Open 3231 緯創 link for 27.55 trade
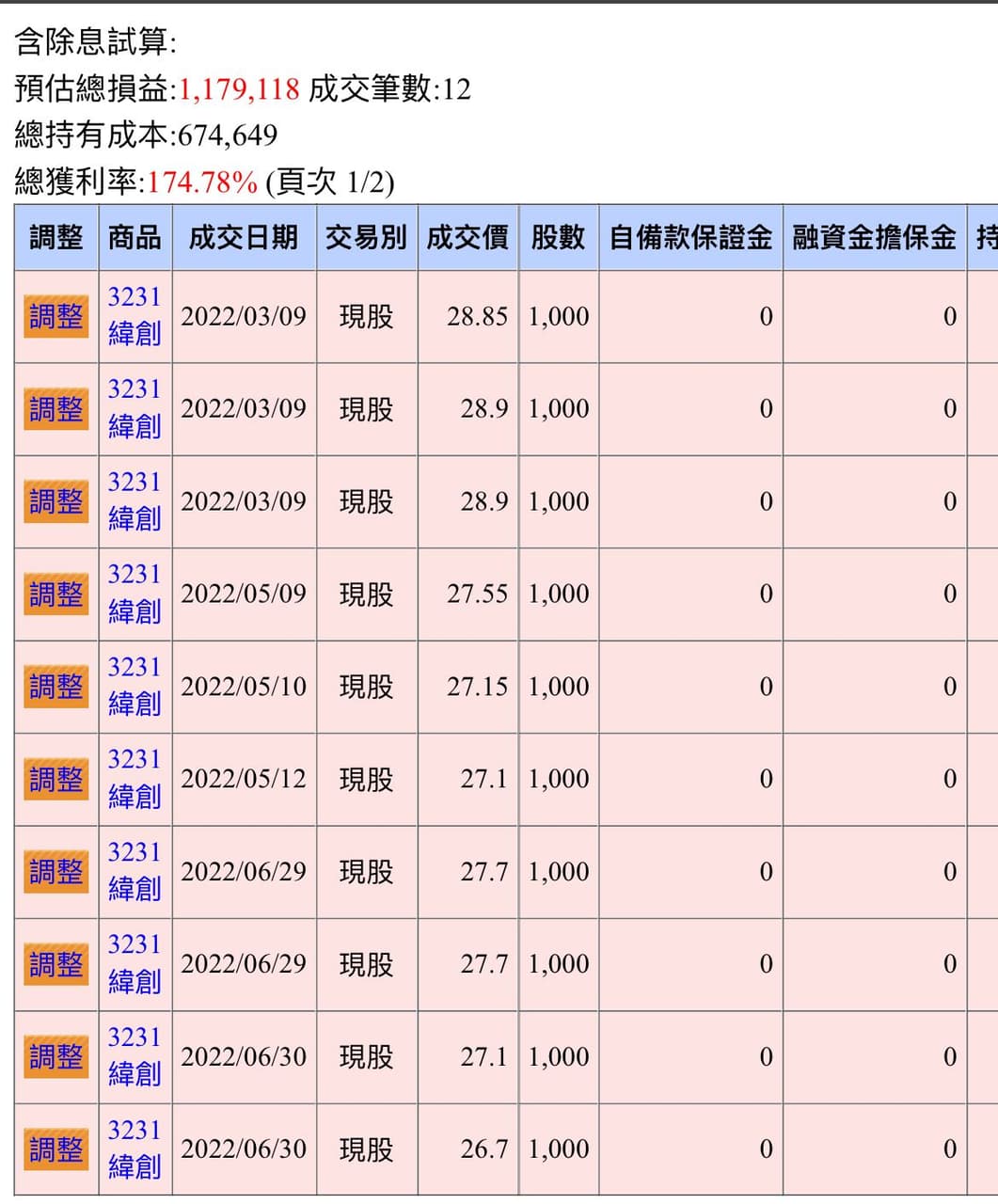The height and width of the screenshot is (1204, 998). tap(135, 594)
